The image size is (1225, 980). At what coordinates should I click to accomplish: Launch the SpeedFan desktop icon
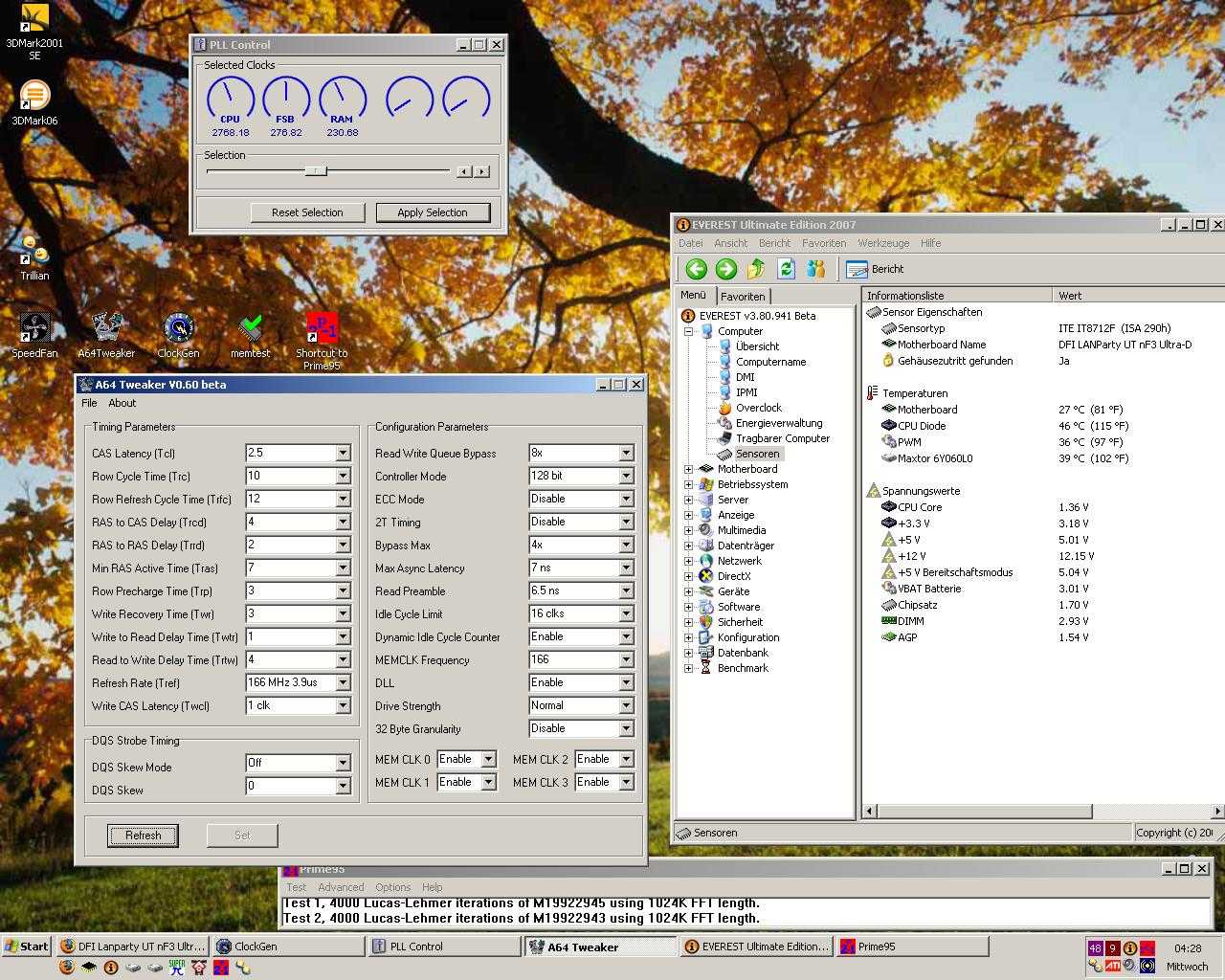tap(34, 336)
